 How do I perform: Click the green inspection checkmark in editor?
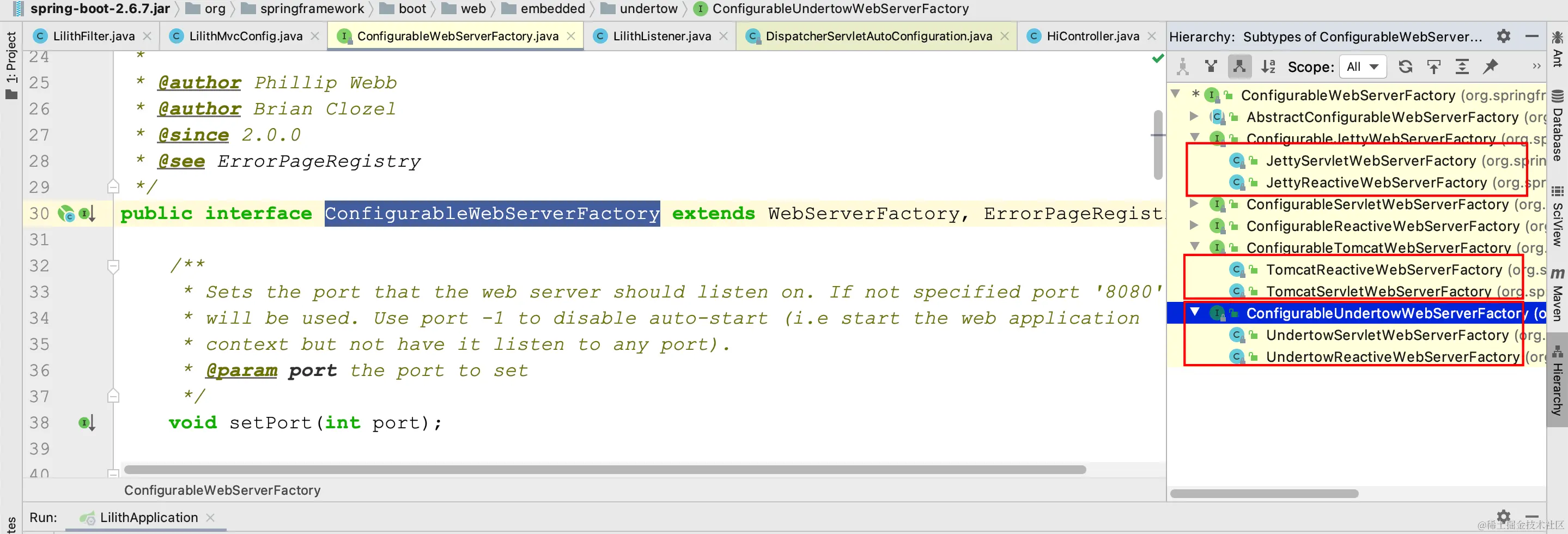[x=1158, y=58]
